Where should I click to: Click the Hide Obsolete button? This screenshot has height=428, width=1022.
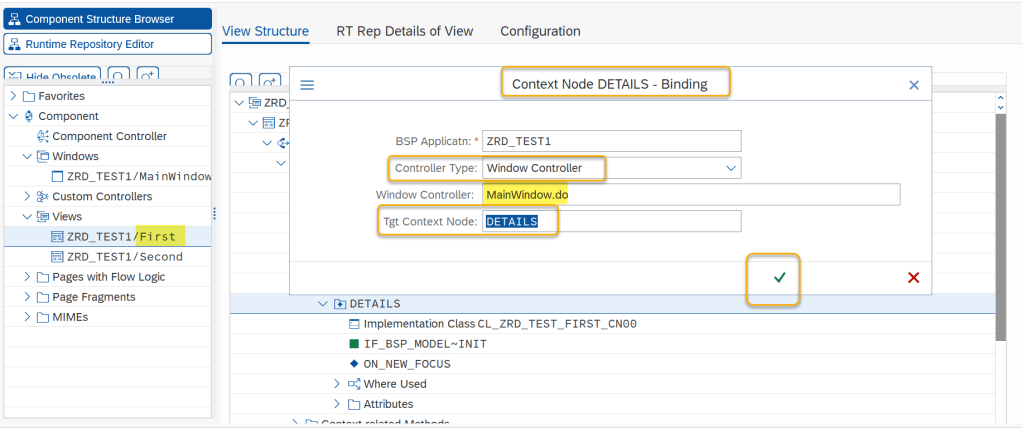52,76
